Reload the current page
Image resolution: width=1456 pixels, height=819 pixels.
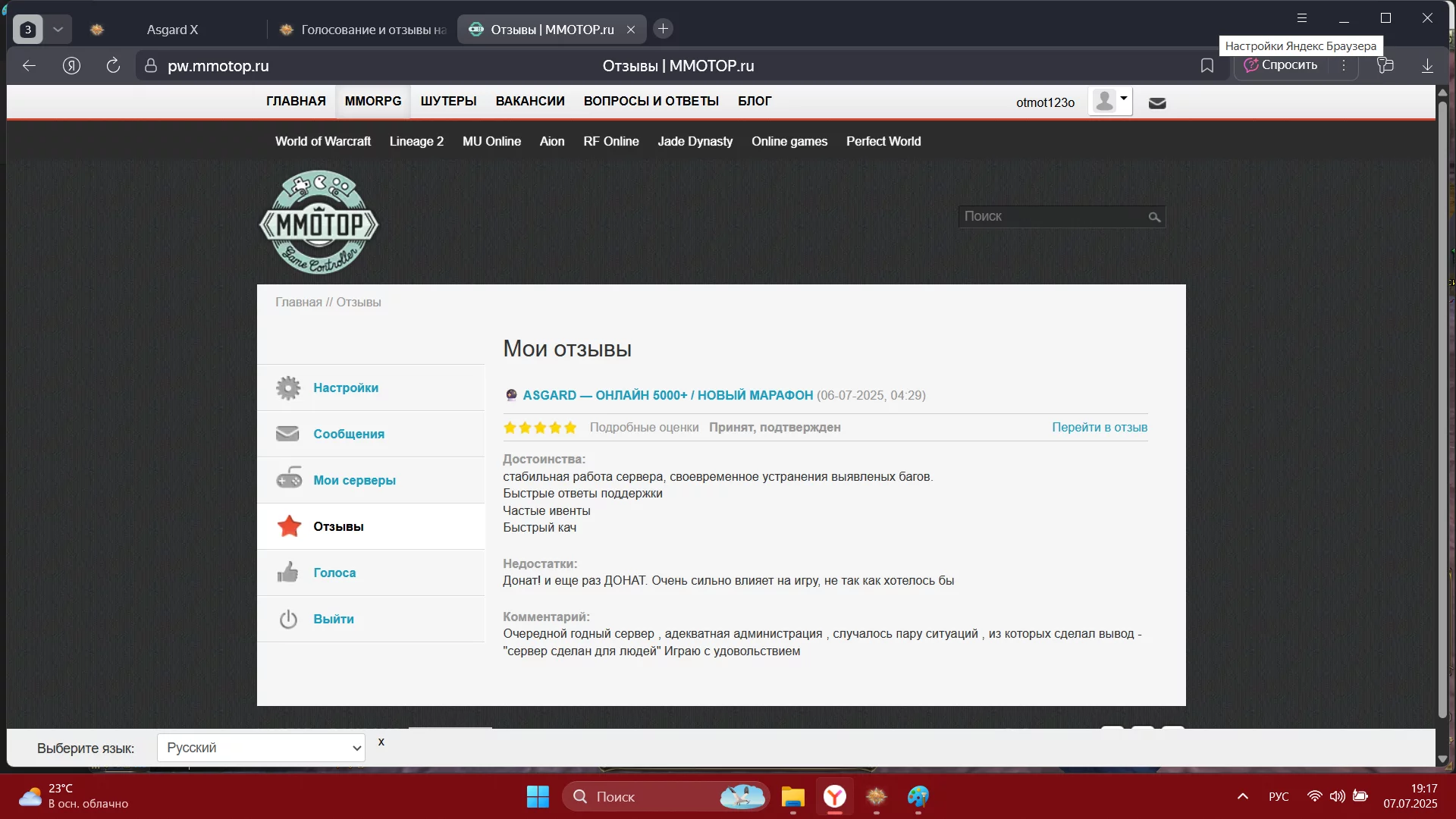113,66
